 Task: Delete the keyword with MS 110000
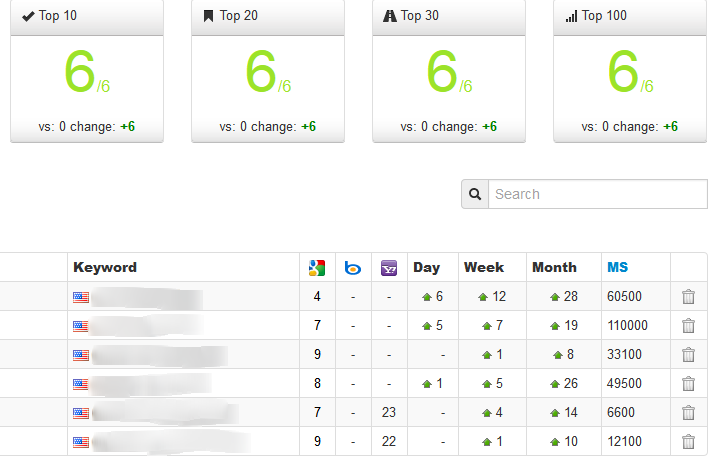coord(689,325)
